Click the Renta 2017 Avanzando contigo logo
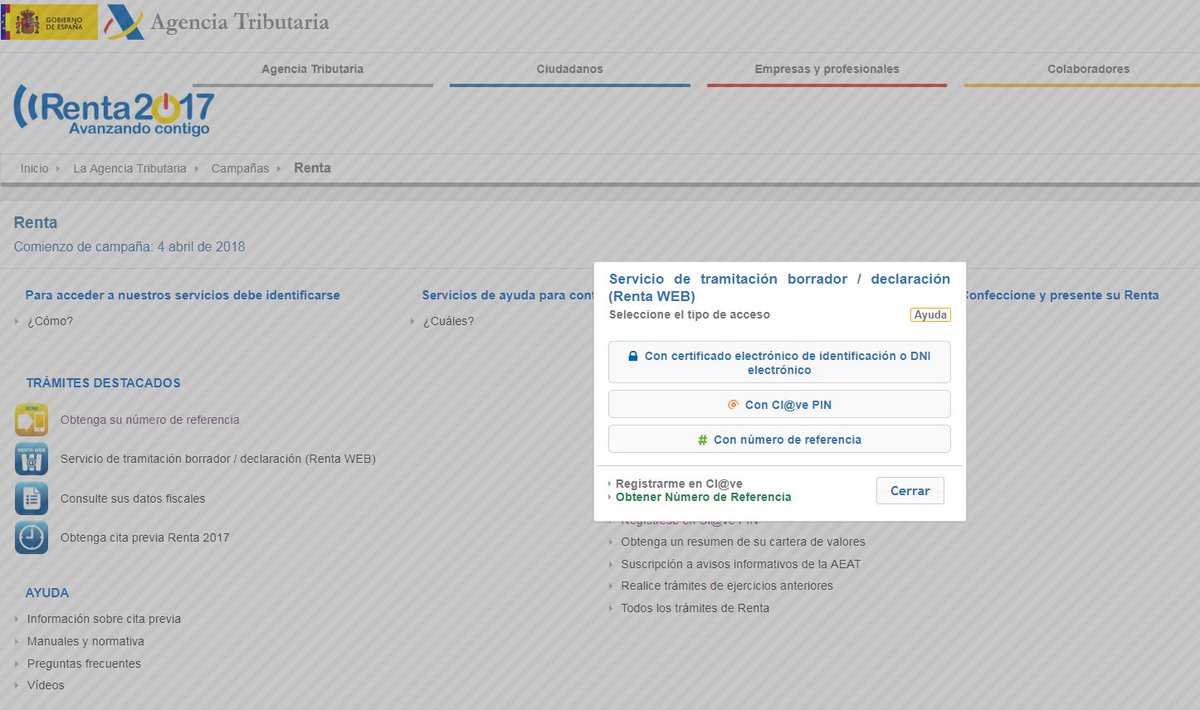Screen dimensions: 1200x710 click(x=113, y=111)
